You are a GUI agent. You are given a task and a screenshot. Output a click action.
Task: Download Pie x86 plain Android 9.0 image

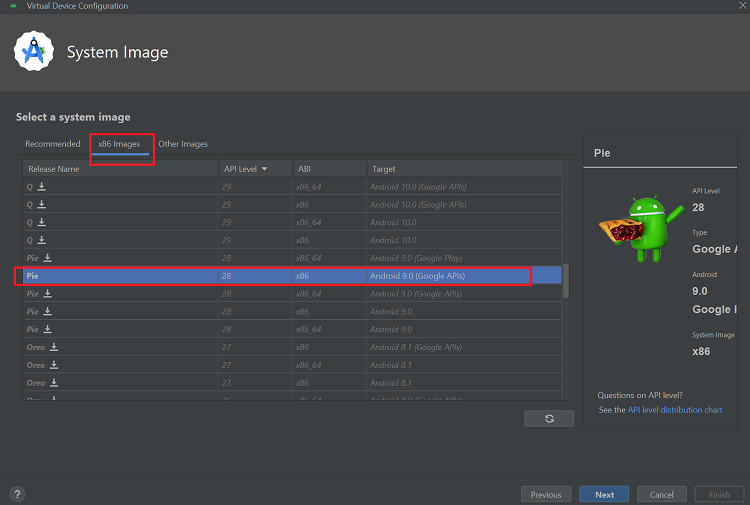point(47,311)
